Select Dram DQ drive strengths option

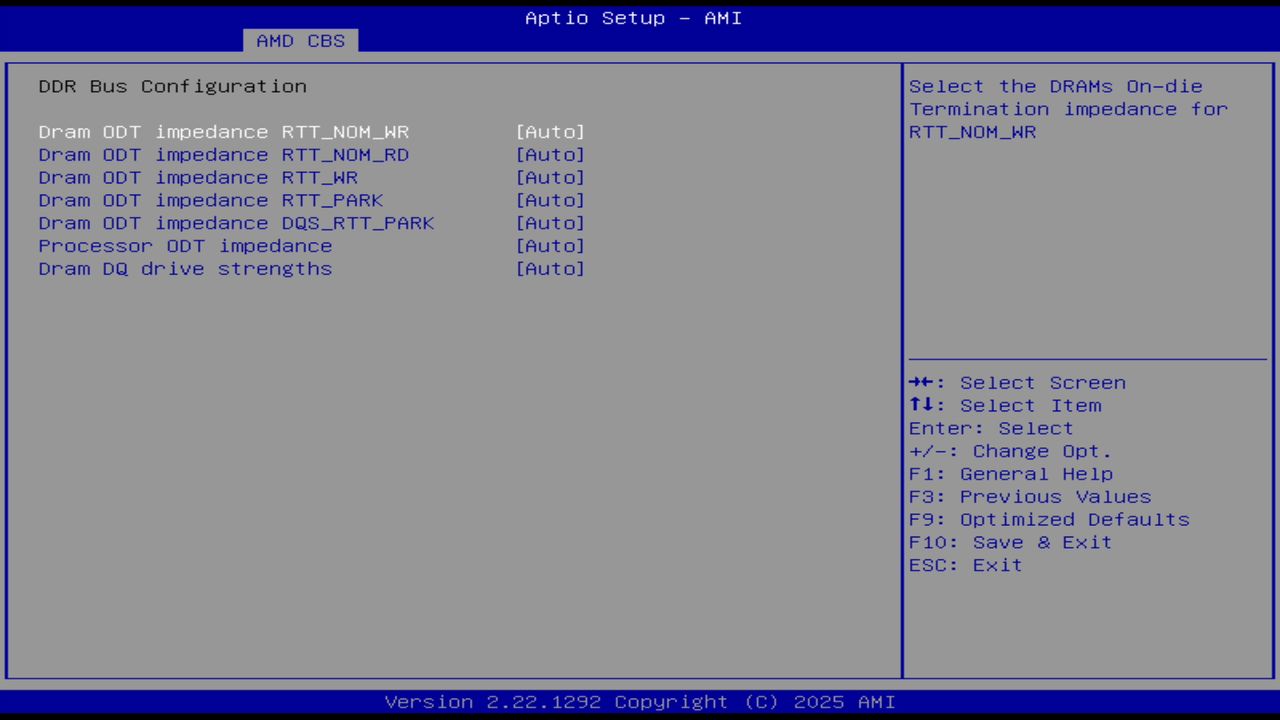[185, 269]
